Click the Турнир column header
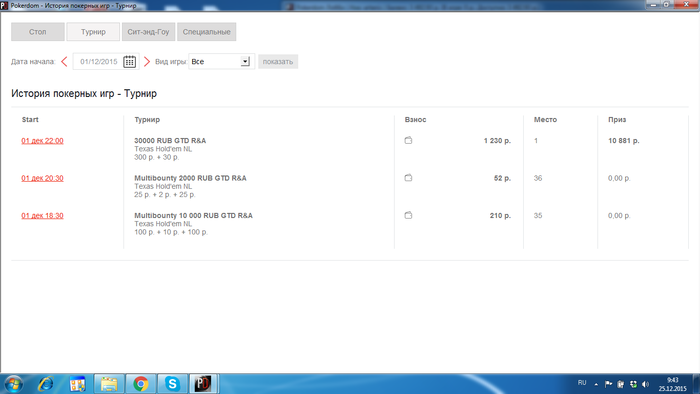 click(x=147, y=120)
